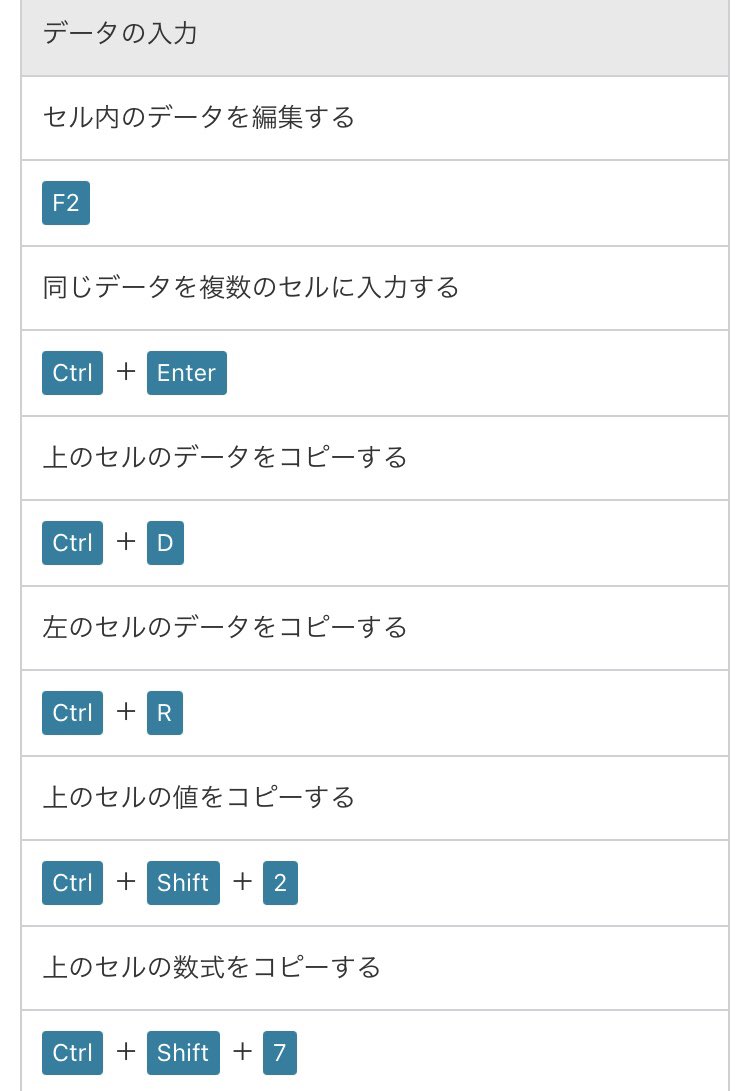This screenshot has width=750, height=1091.
Task: Click Ctrl badge beside Enter
Action: pos(72,373)
